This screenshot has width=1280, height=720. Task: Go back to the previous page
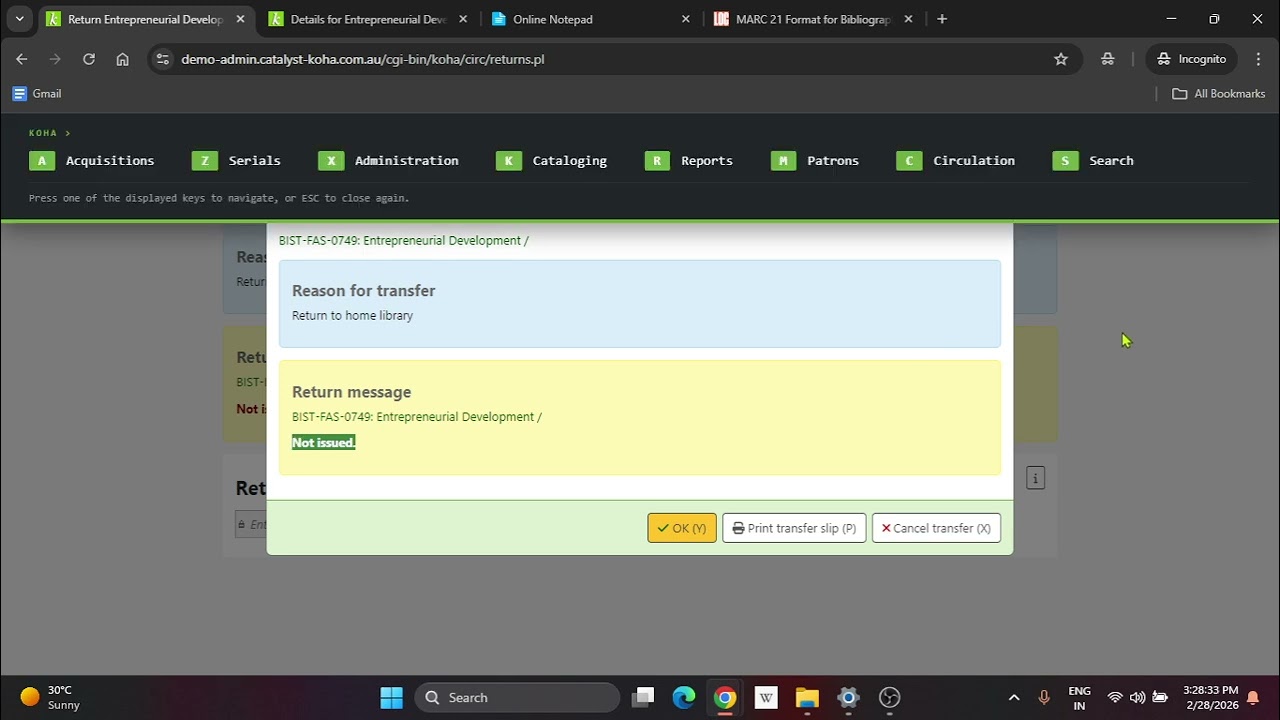point(22,59)
